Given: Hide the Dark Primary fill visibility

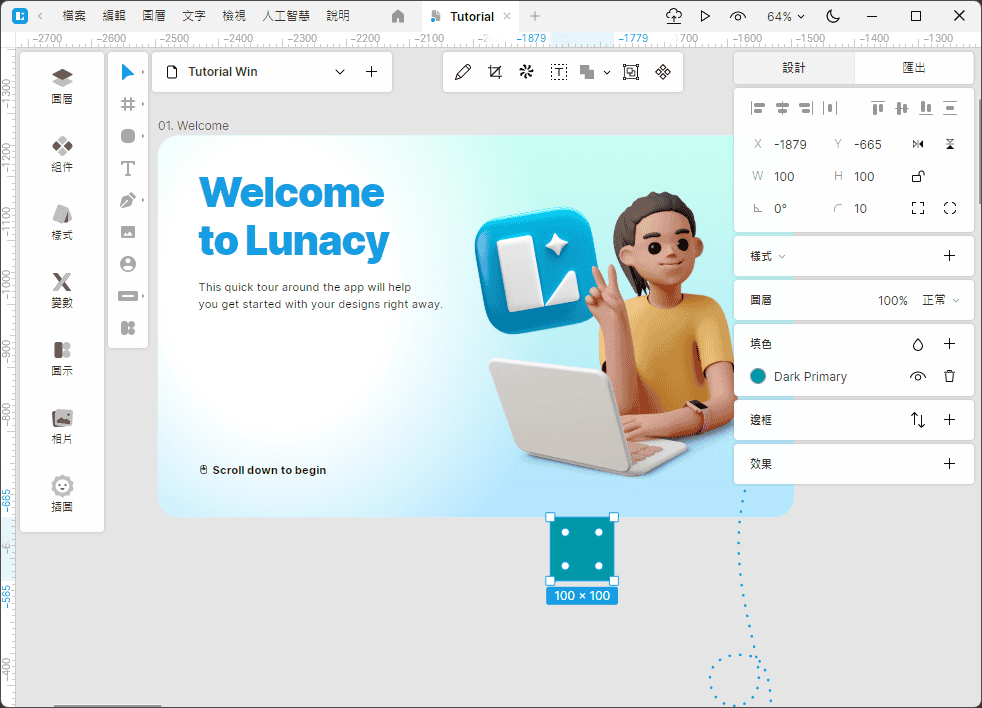Looking at the screenshot, I should click(x=917, y=376).
